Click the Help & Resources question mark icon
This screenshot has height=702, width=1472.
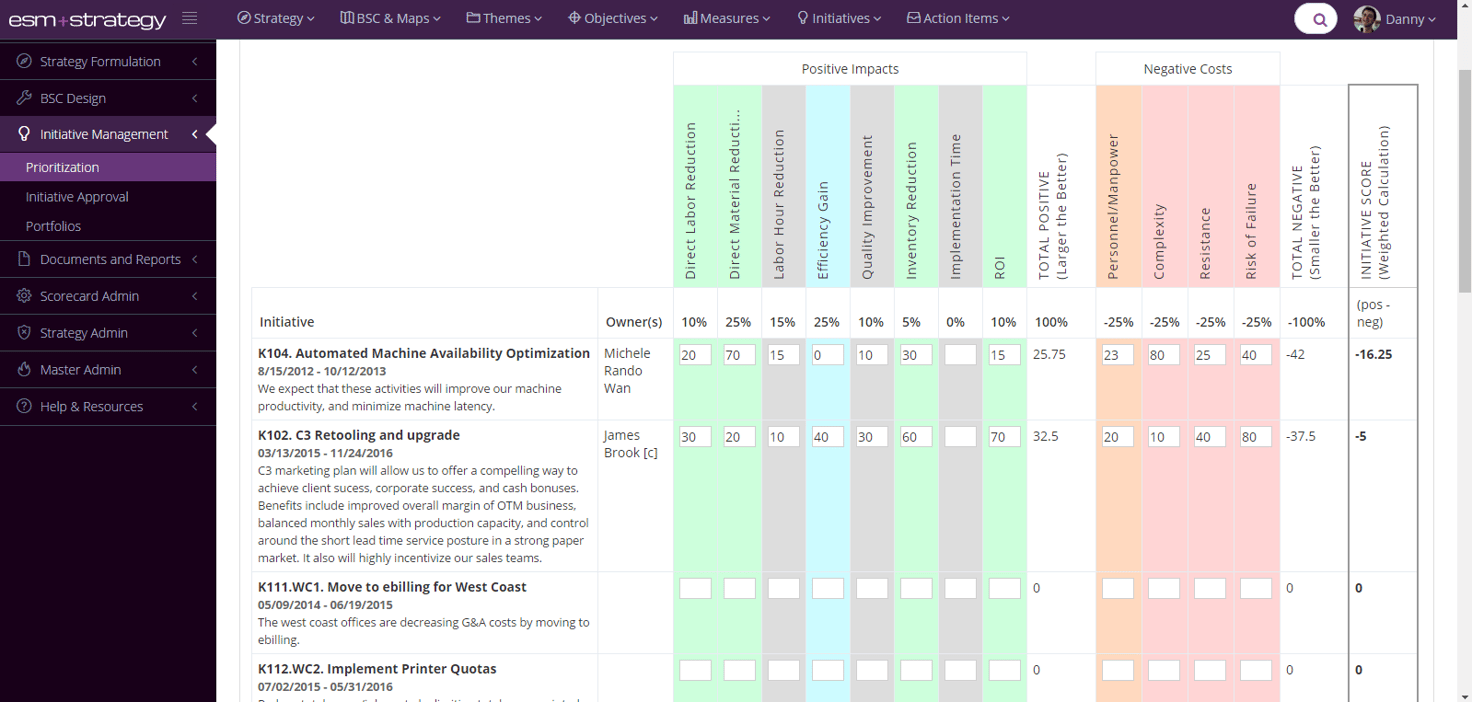22,406
